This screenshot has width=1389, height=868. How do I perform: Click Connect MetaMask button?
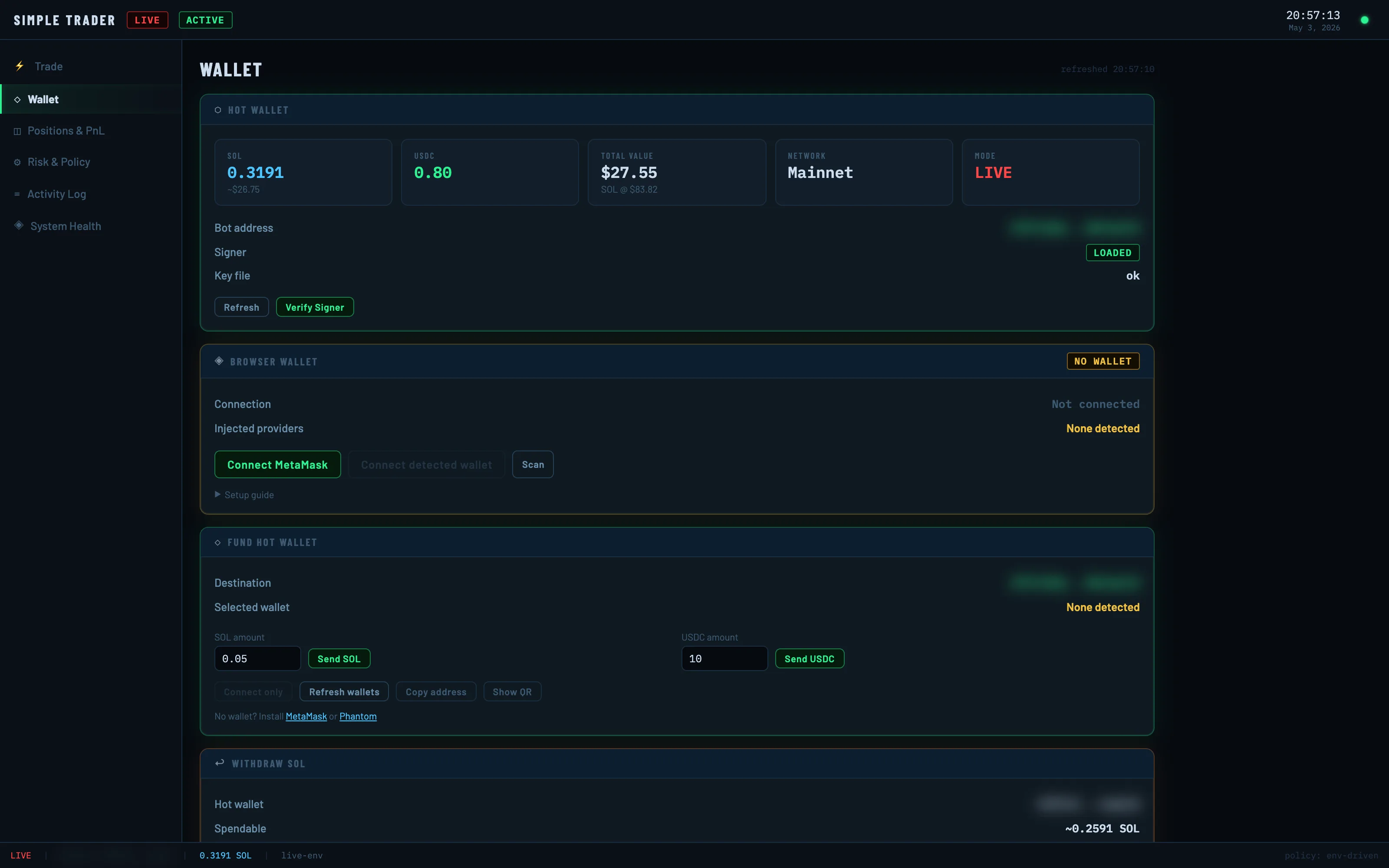coord(278,464)
